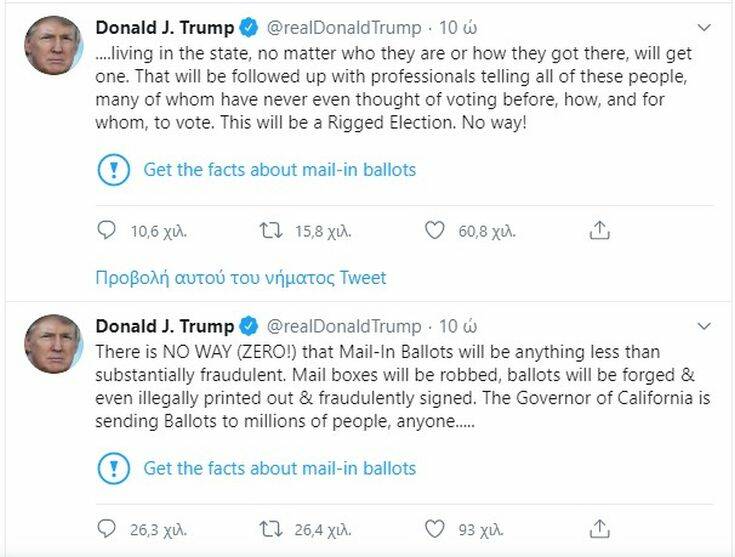Open 'Get the facts about mail-in ballots' in first tweet

[x=279, y=170]
